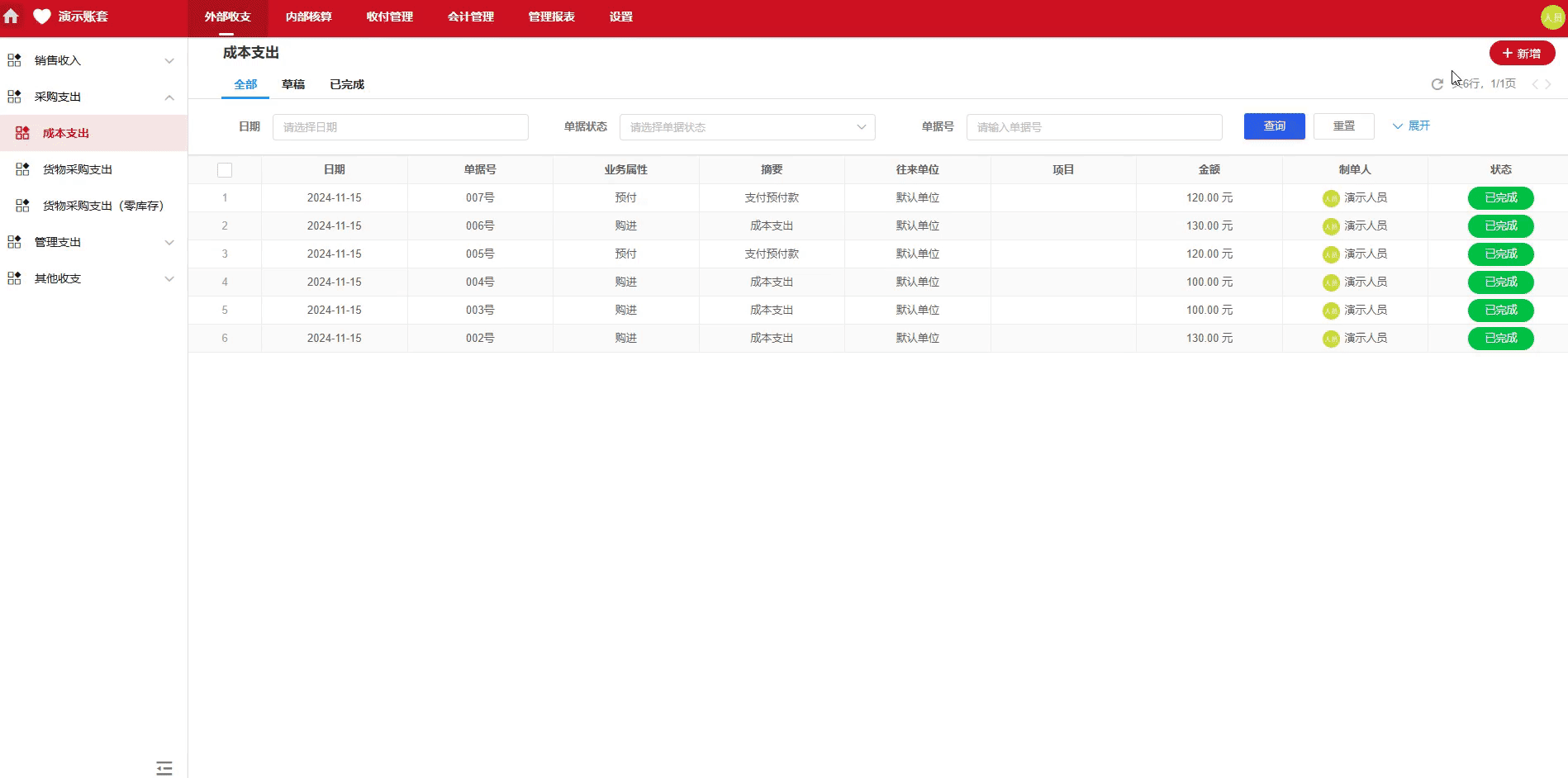
Task: Click the 演示人员 avatar in row 1
Action: point(1330,197)
